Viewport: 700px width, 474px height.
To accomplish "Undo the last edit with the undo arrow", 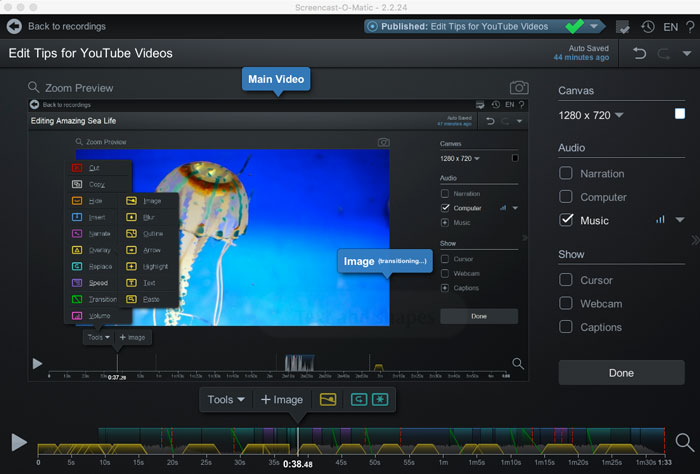I will 639,54.
